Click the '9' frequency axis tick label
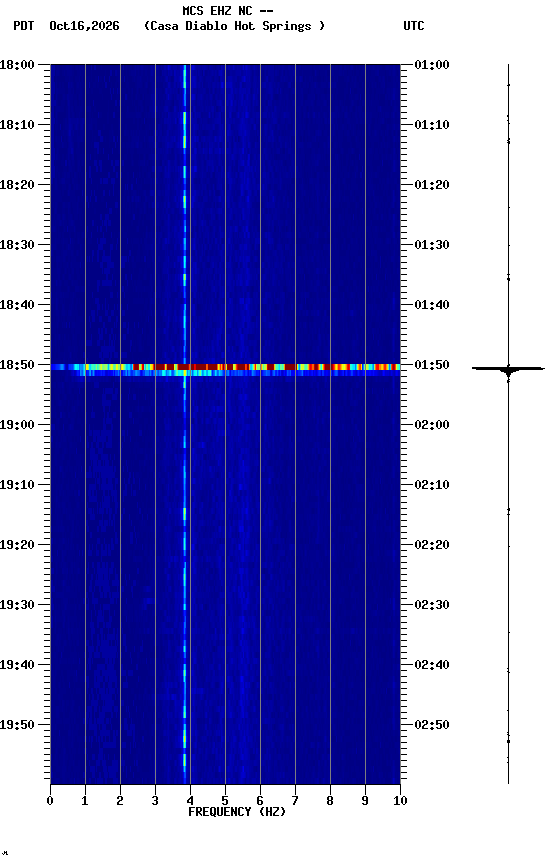 365,801
